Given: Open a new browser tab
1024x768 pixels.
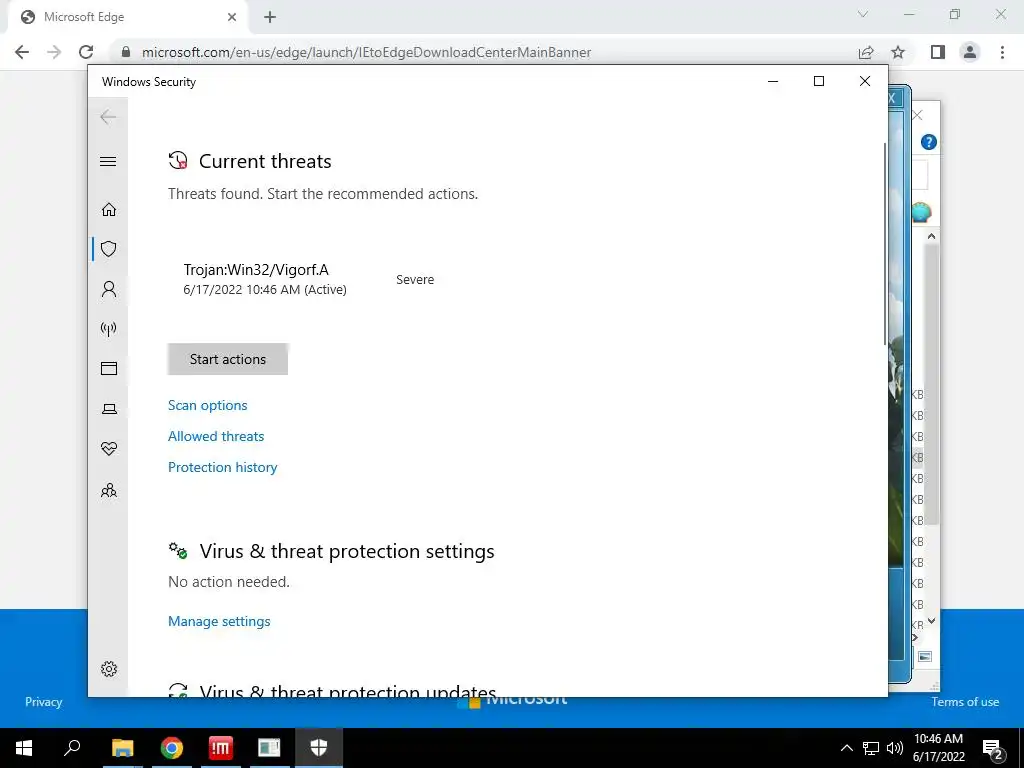Looking at the screenshot, I should pyautogui.click(x=270, y=18).
